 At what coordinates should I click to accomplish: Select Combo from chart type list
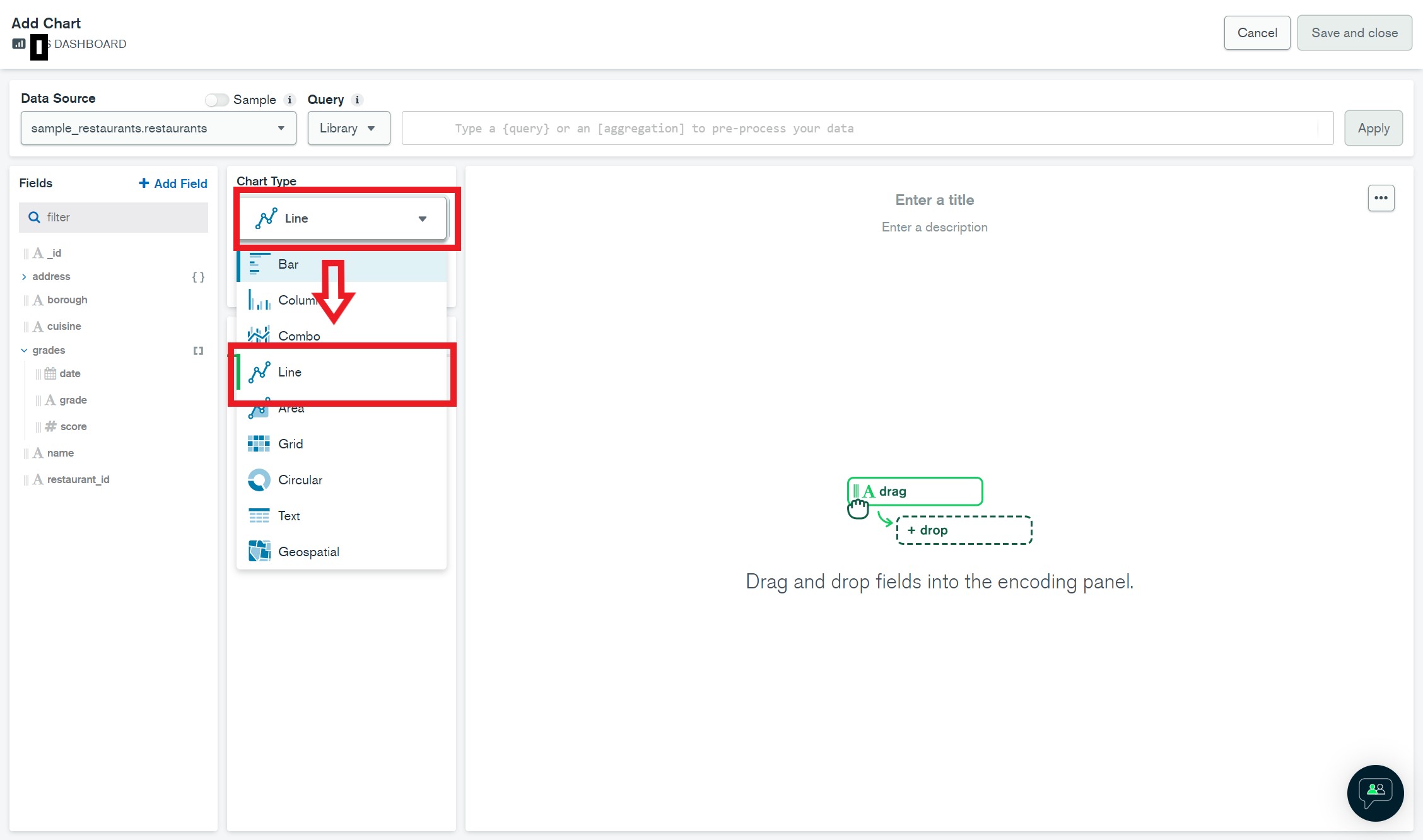pyautogui.click(x=298, y=336)
